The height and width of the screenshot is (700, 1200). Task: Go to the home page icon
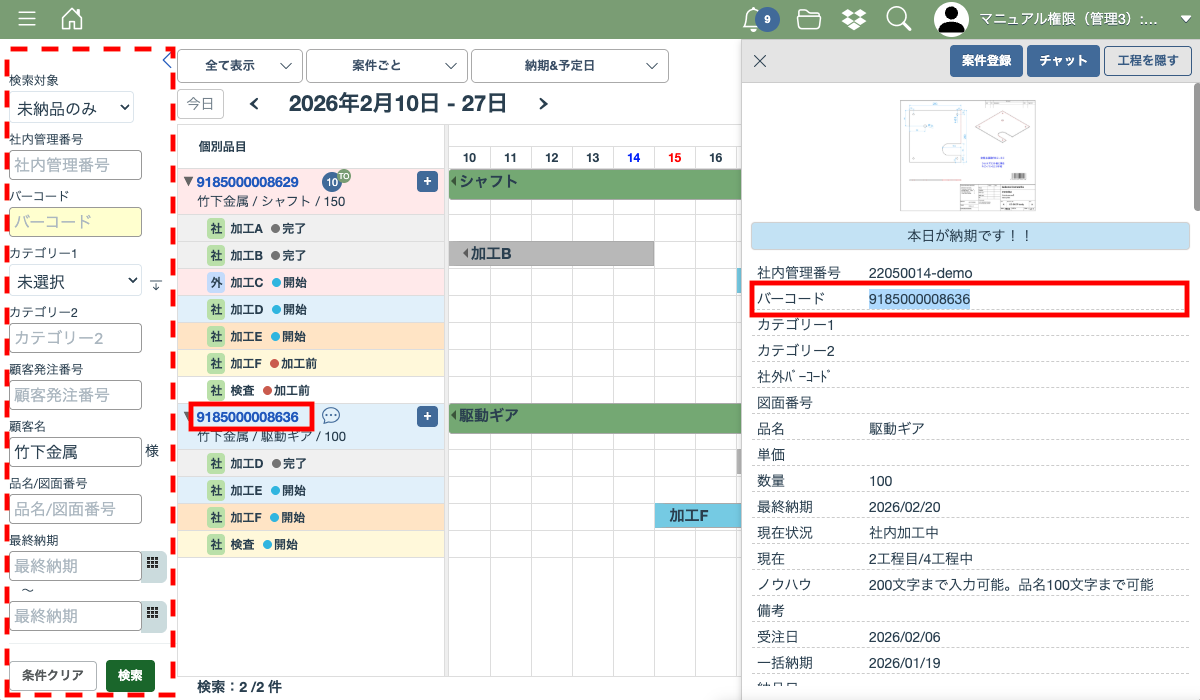pyautogui.click(x=72, y=19)
